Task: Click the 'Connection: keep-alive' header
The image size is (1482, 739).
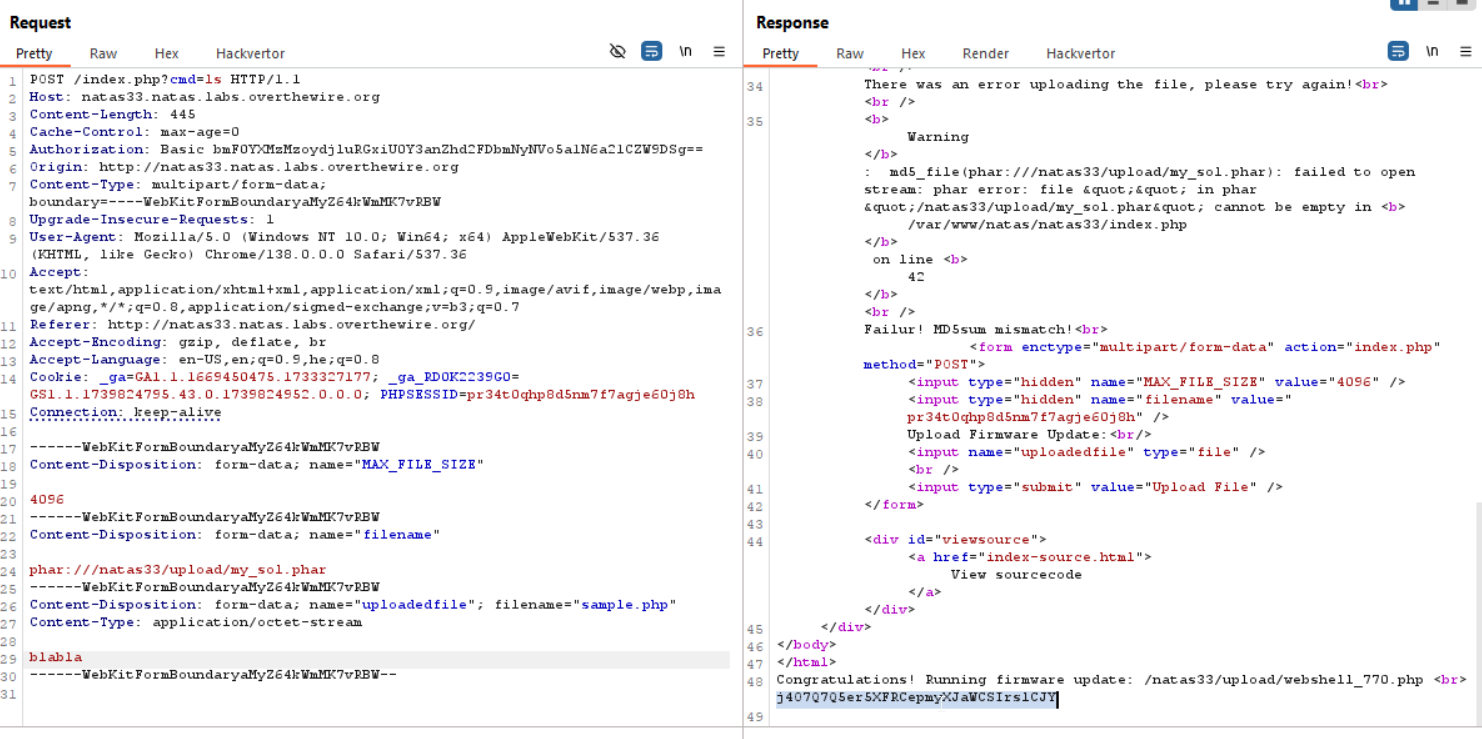Action: pyautogui.click(x=125, y=412)
